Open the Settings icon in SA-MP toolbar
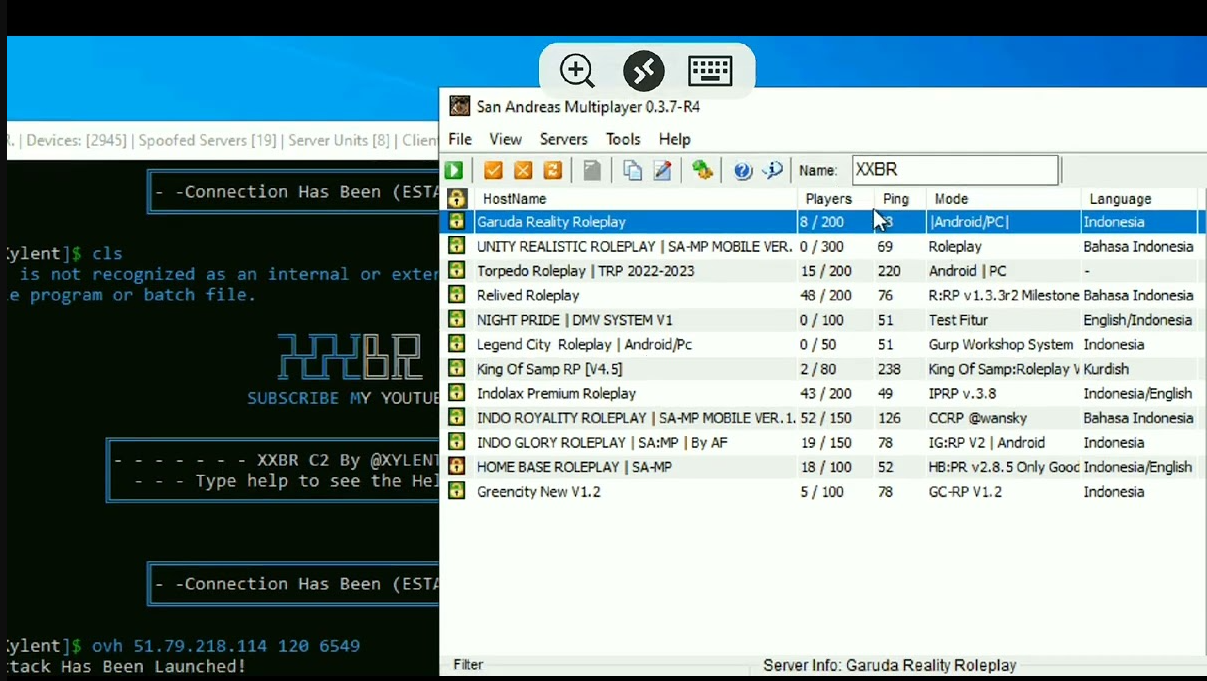Viewport: 1207px width, 681px height. pyautogui.click(x=703, y=171)
